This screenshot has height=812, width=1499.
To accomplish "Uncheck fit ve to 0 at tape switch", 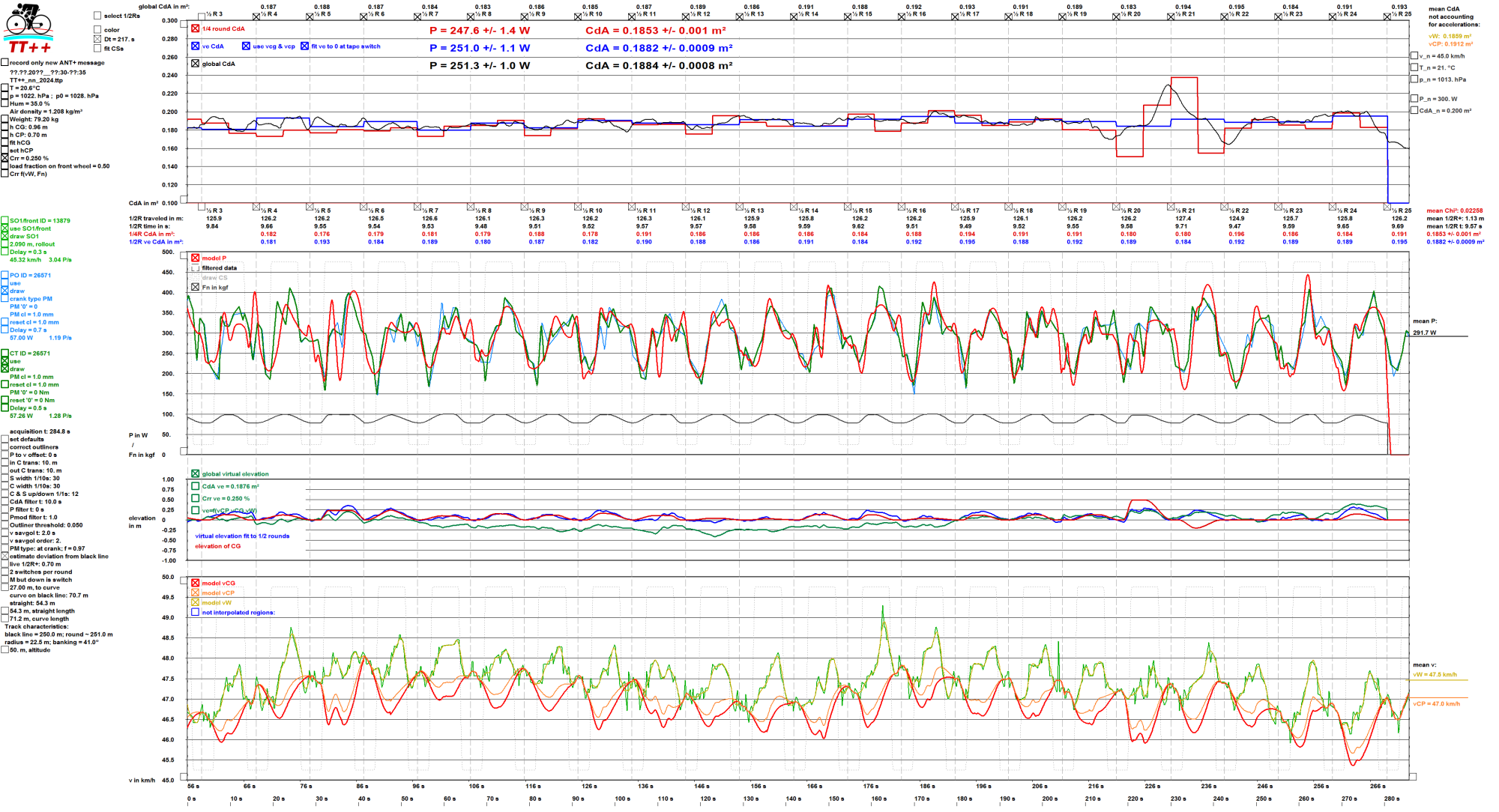I will [304, 46].
